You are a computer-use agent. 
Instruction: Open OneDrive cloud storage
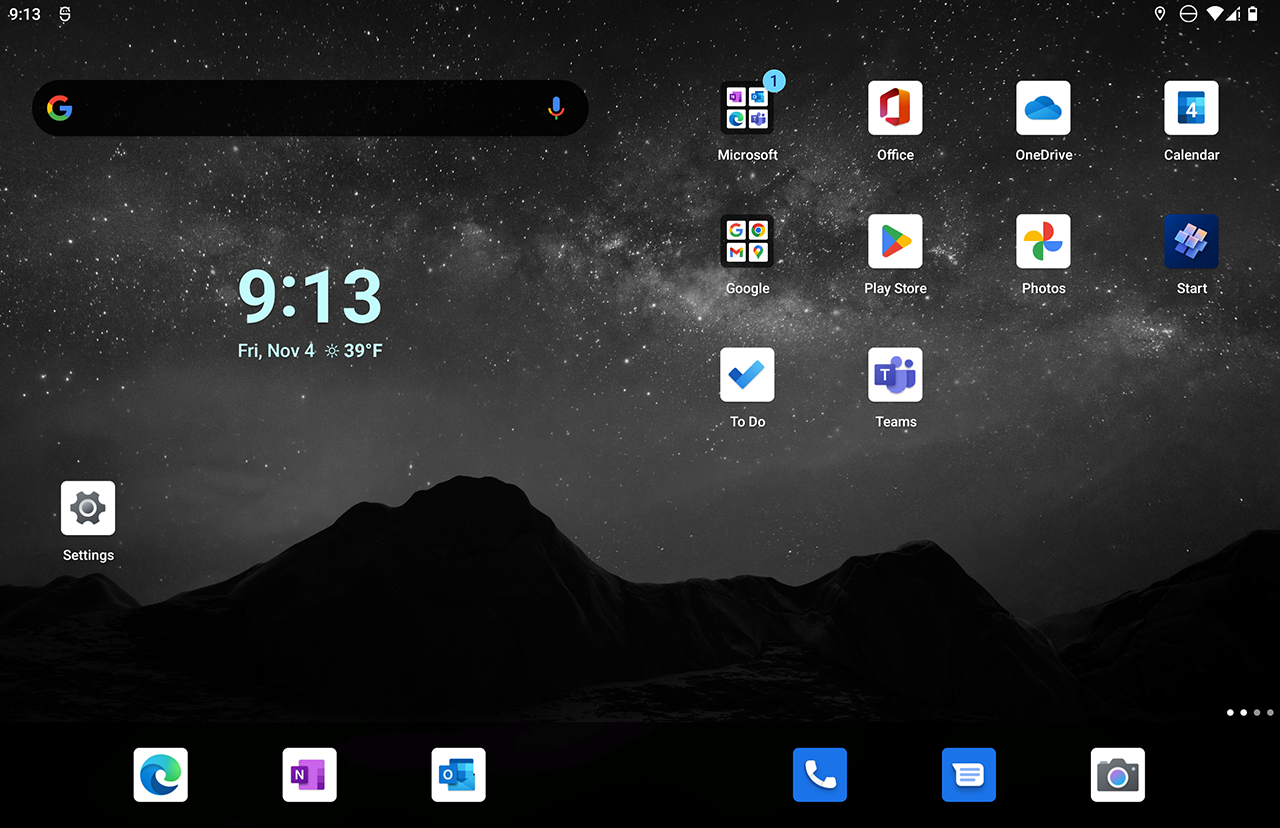click(1043, 108)
